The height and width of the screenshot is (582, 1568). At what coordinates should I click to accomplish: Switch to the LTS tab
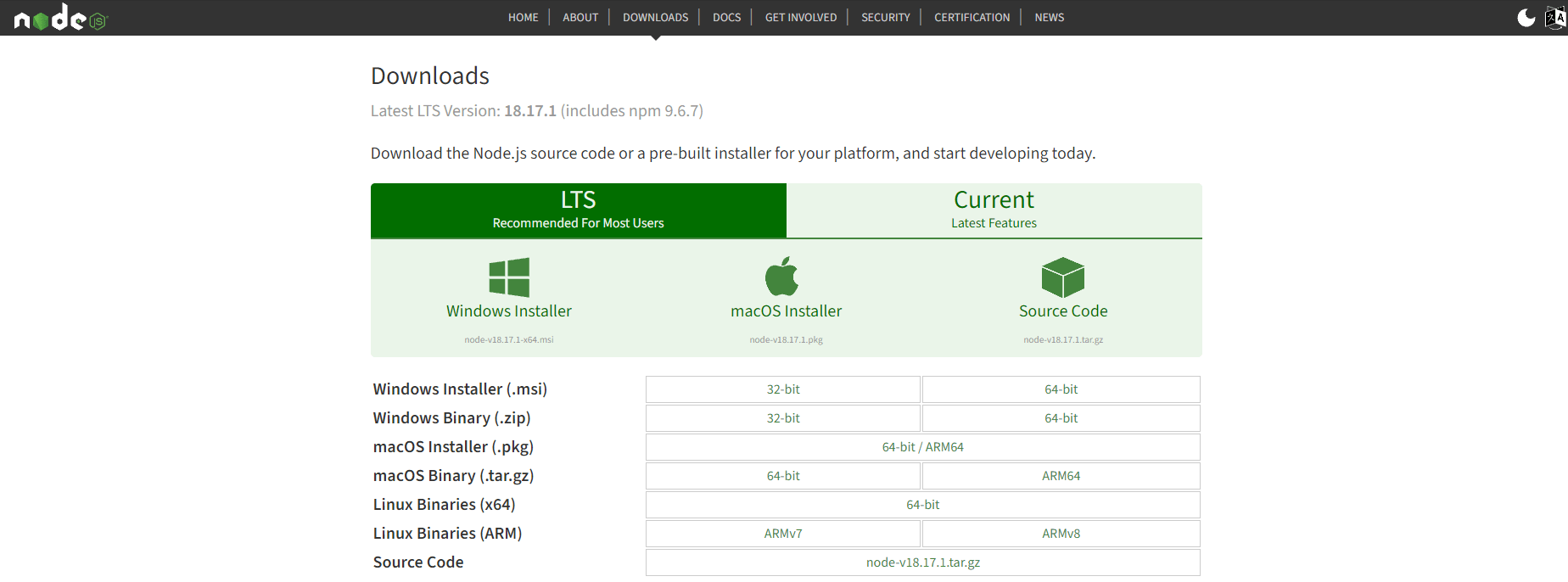tap(579, 210)
